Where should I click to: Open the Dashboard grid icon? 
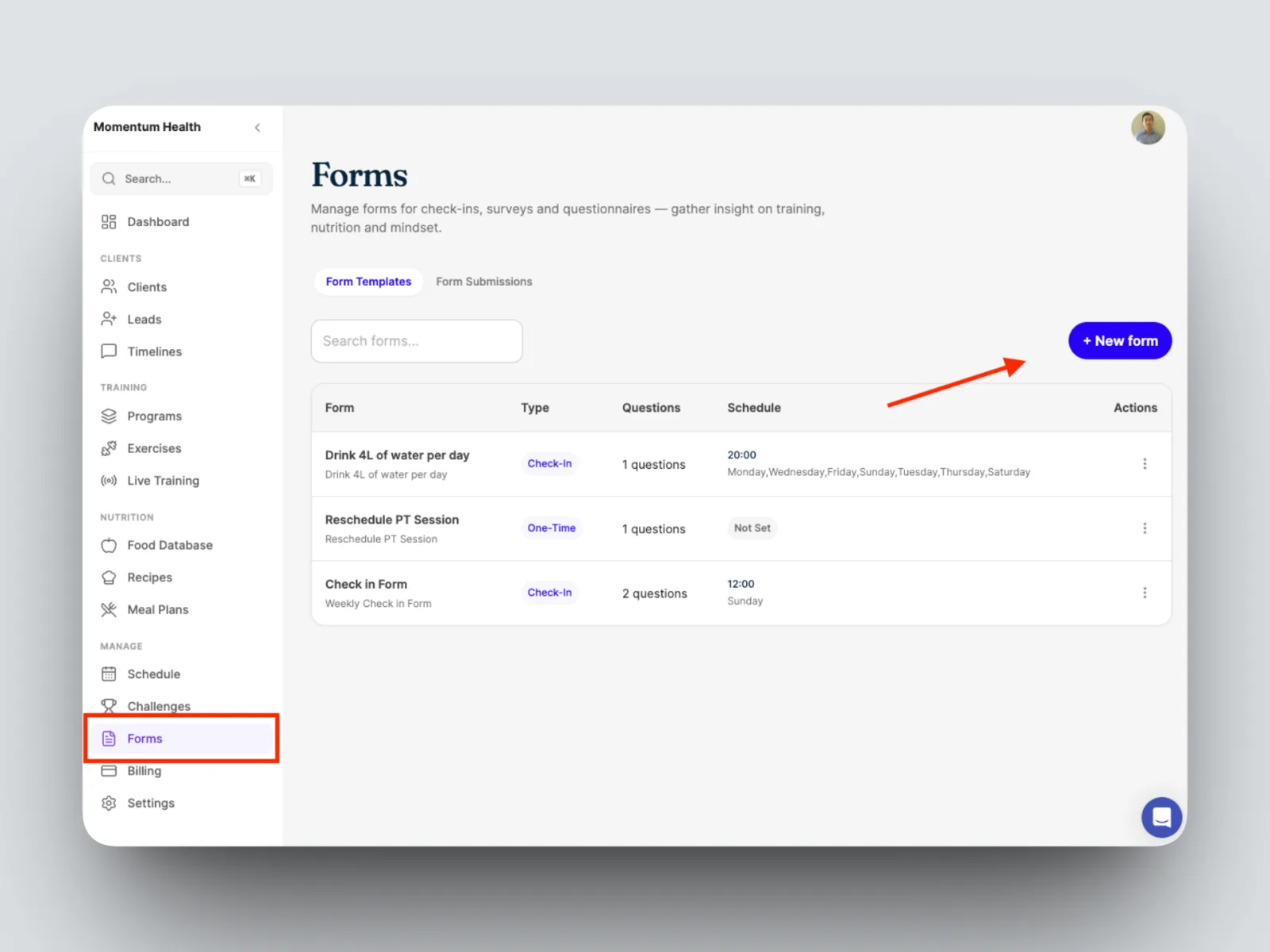pyautogui.click(x=109, y=222)
